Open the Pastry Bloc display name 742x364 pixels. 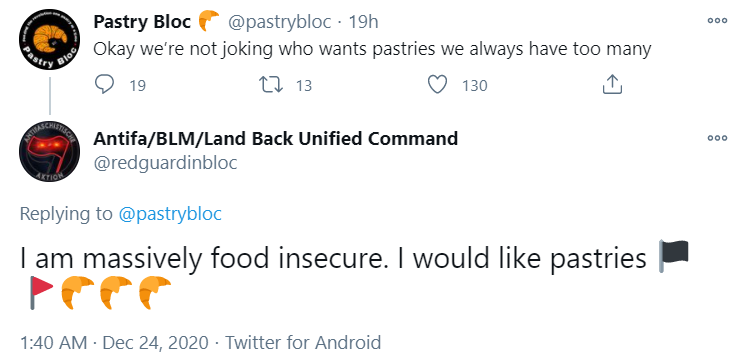[x=141, y=22]
